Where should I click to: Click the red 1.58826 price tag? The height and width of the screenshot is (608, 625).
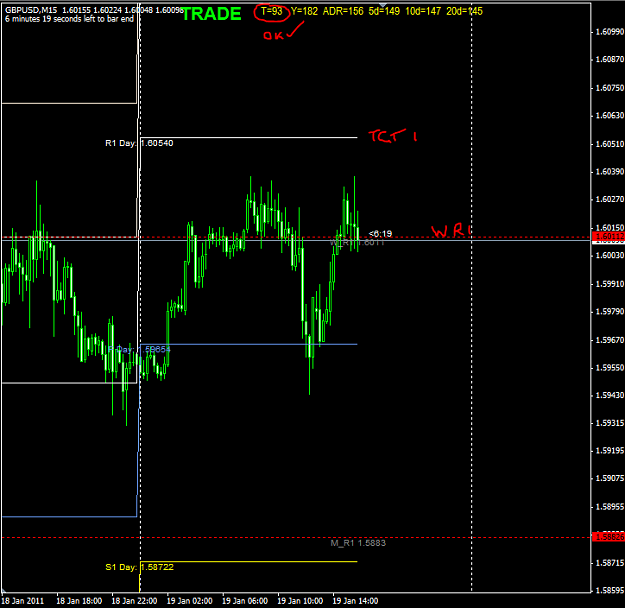[609, 537]
